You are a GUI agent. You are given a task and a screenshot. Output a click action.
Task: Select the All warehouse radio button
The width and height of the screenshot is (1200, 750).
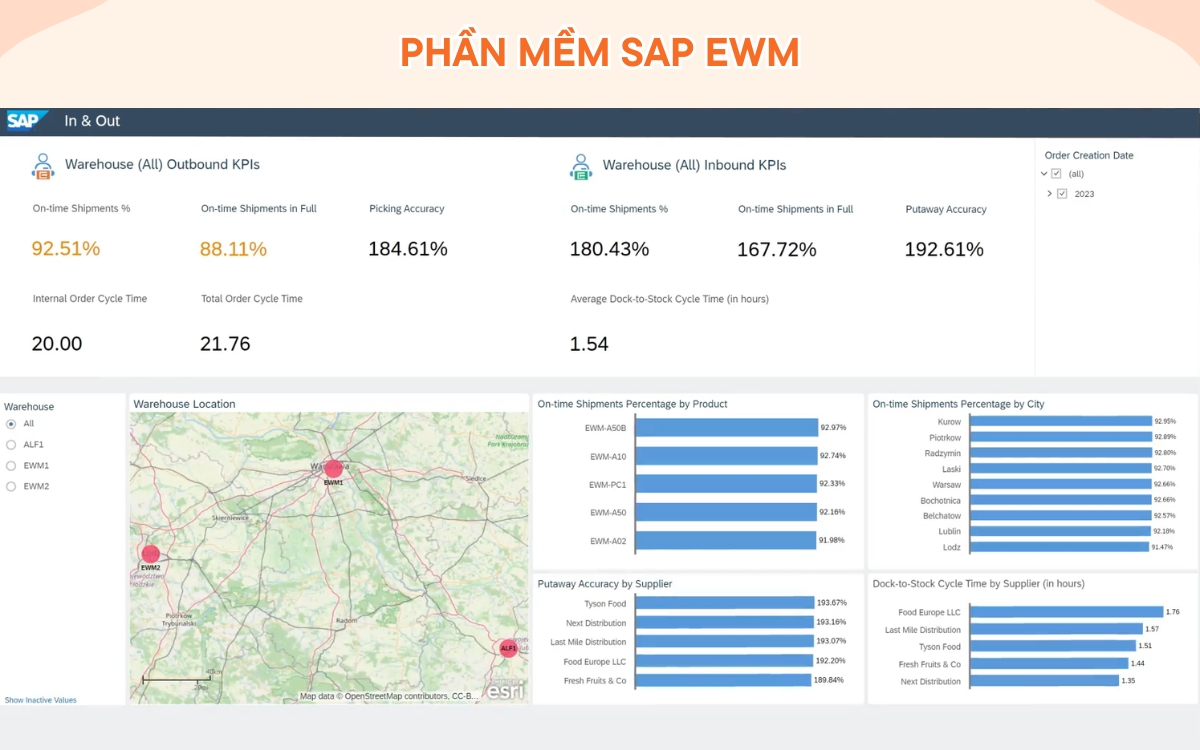coord(11,424)
